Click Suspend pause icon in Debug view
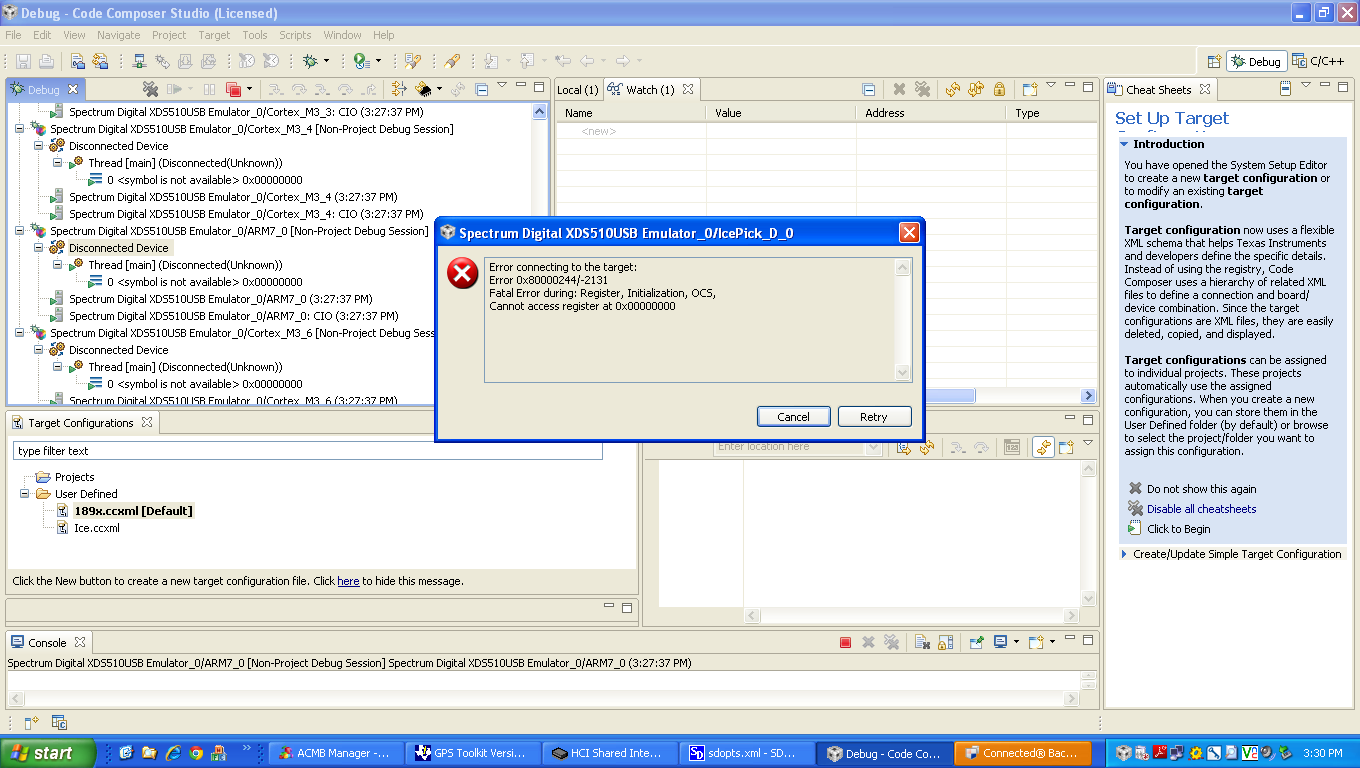This screenshot has width=1360, height=768. [210, 89]
